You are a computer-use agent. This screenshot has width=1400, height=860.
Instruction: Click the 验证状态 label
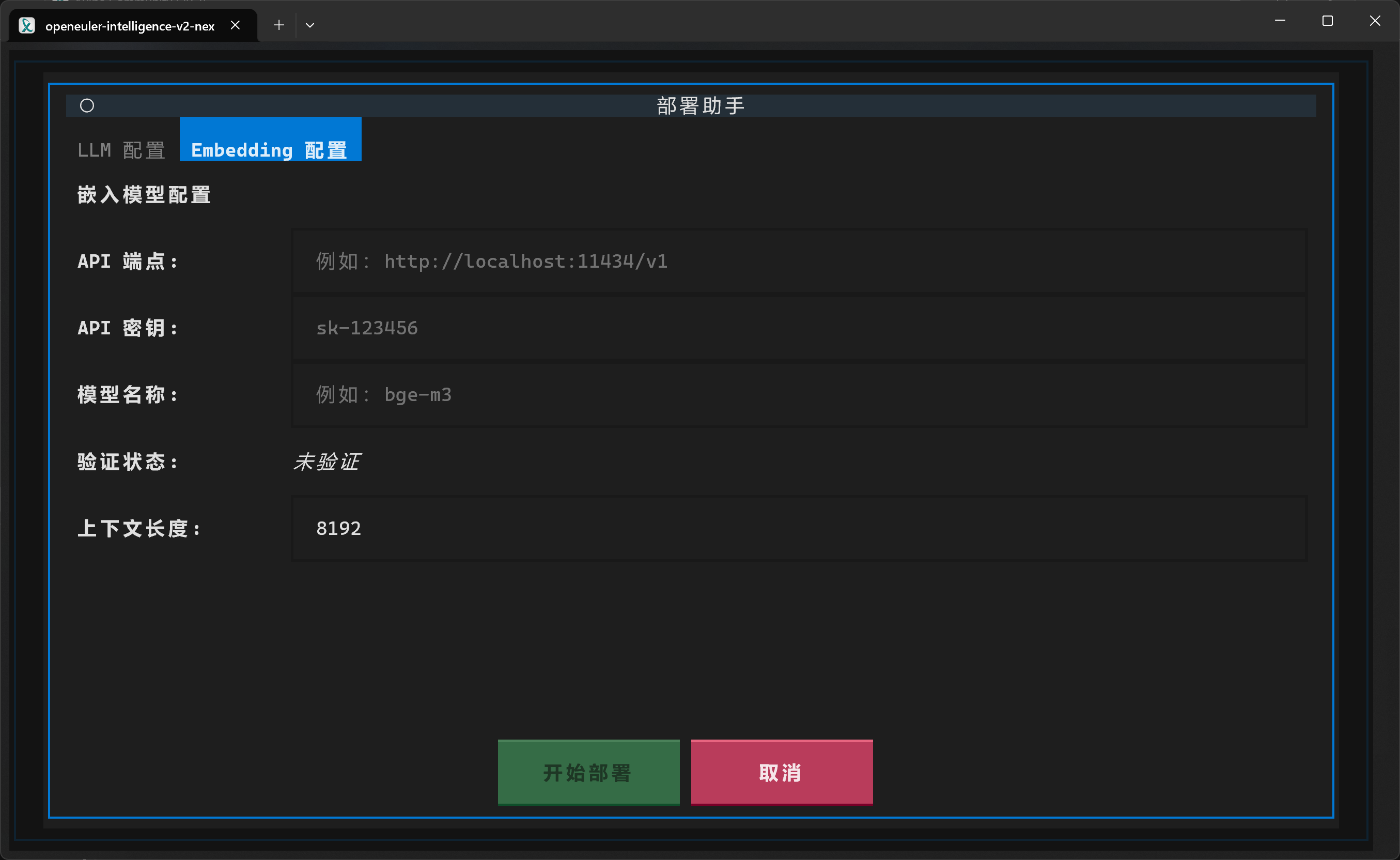click(x=127, y=462)
